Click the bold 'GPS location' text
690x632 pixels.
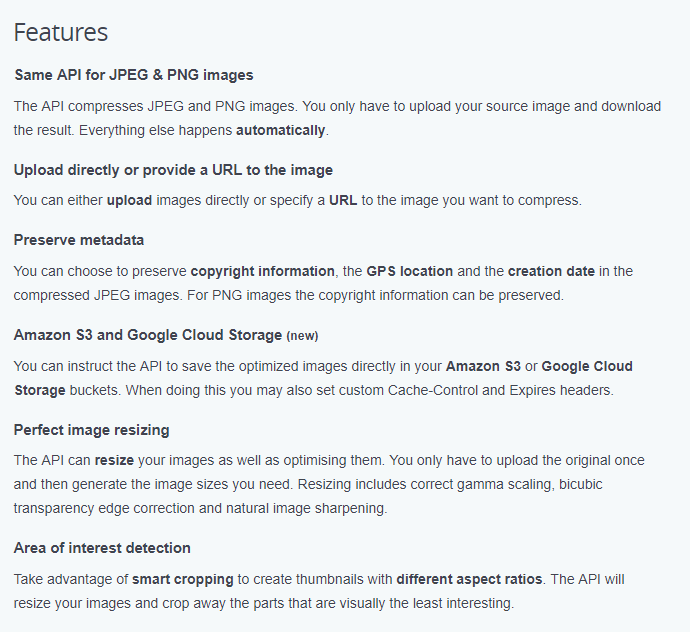(x=410, y=272)
